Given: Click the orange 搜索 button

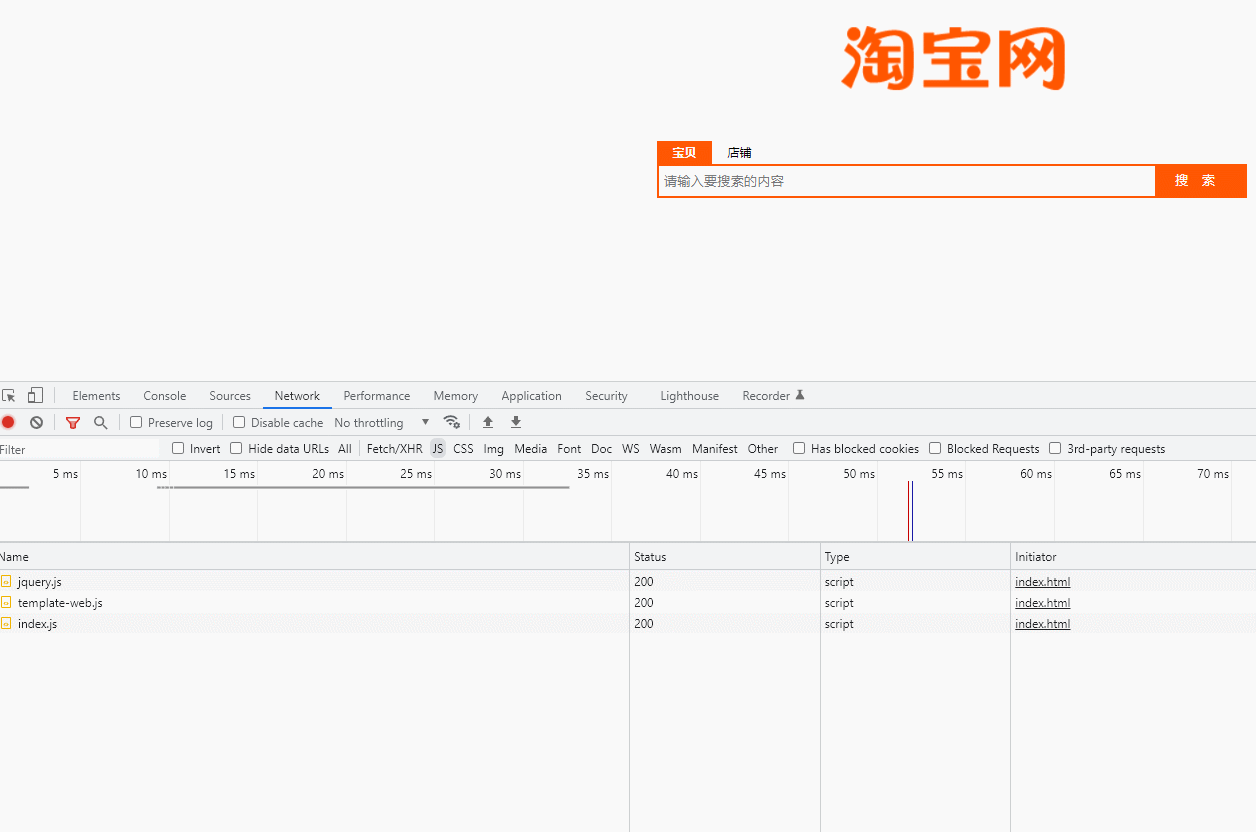Looking at the screenshot, I should pyautogui.click(x=1201, y=181).
